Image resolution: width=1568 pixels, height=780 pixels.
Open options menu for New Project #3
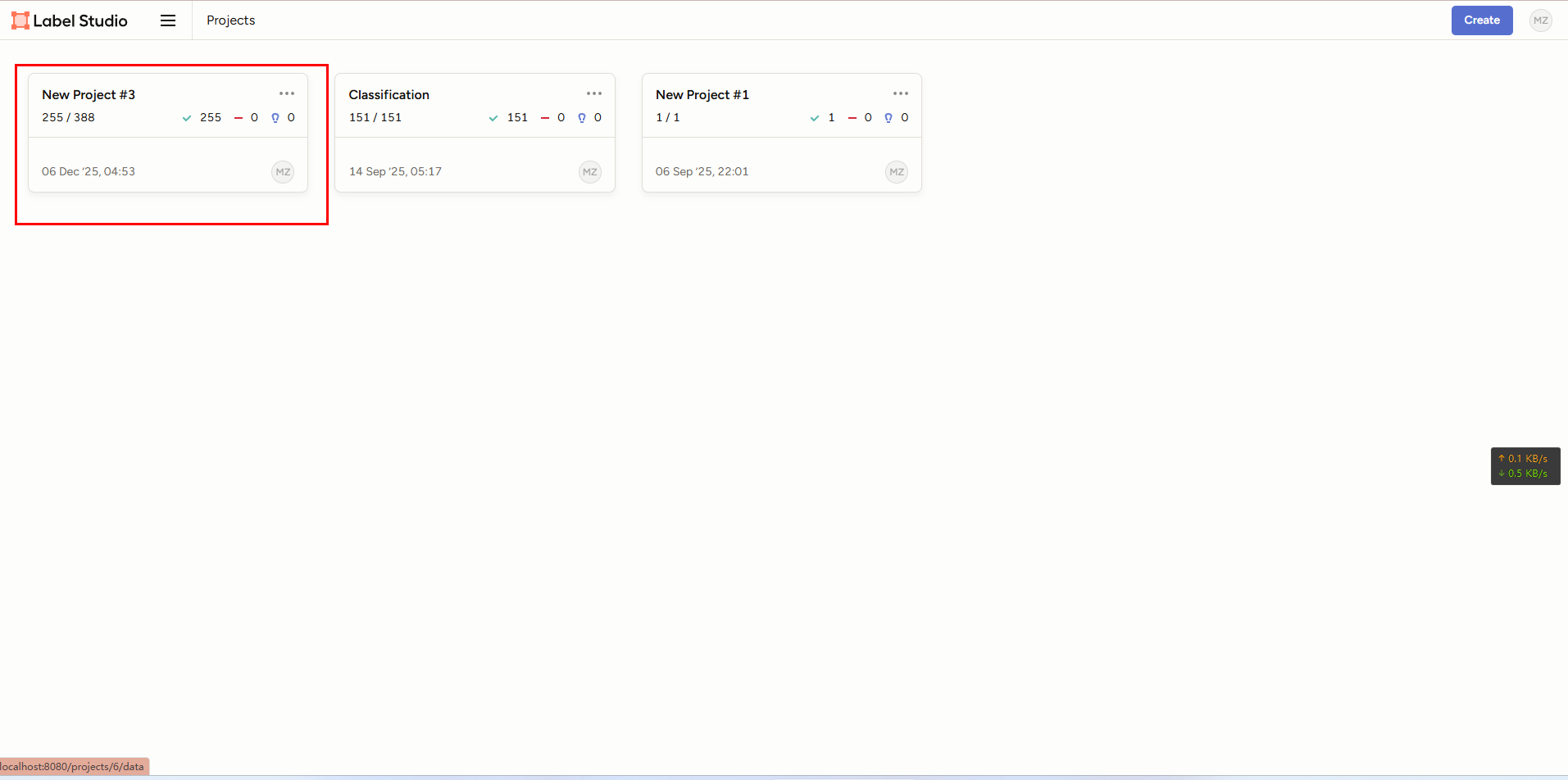(287, 93)
